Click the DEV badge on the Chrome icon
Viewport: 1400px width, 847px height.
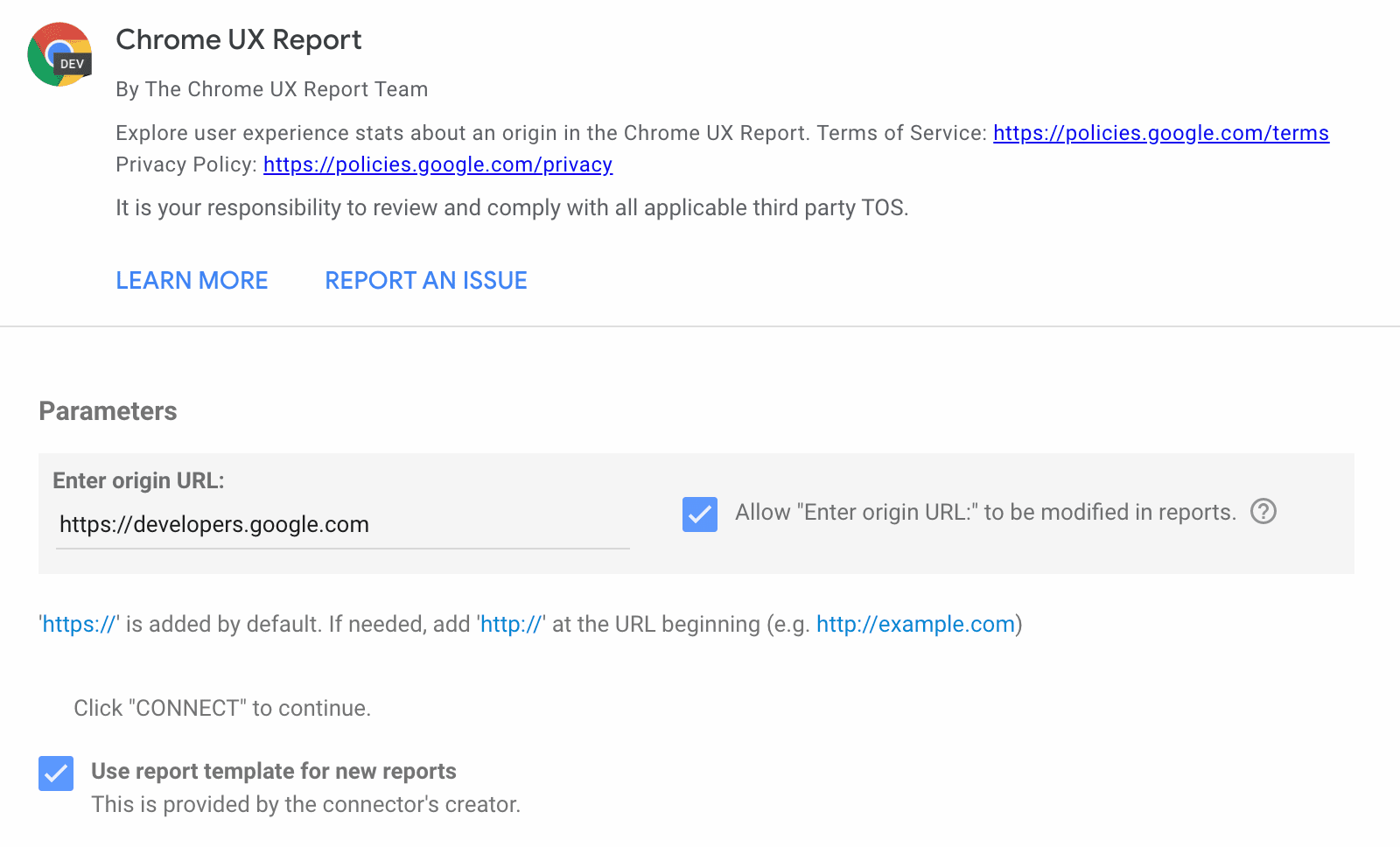coord(73,63)
